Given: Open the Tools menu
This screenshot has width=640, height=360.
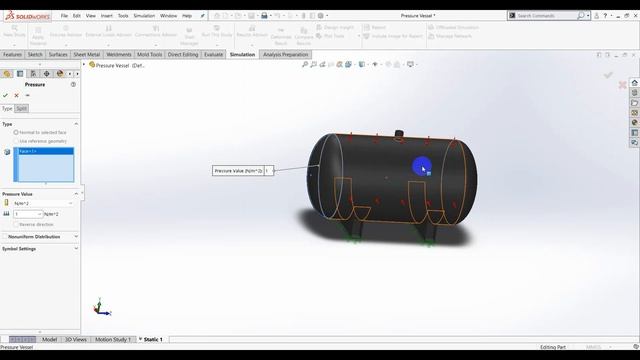Looking at the screenshot, I should click(x=123, y=16).
